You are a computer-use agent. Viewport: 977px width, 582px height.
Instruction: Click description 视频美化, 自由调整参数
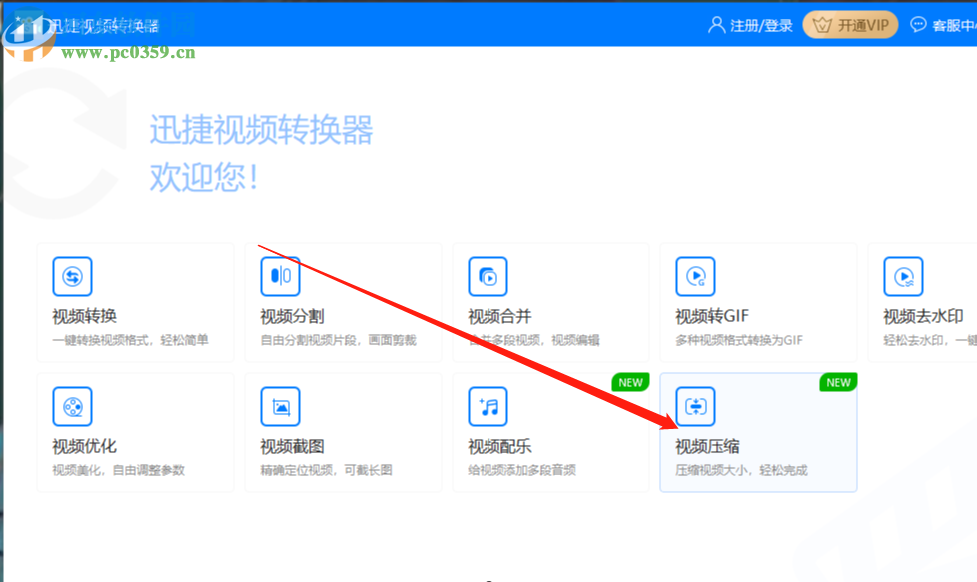point(118,470)
